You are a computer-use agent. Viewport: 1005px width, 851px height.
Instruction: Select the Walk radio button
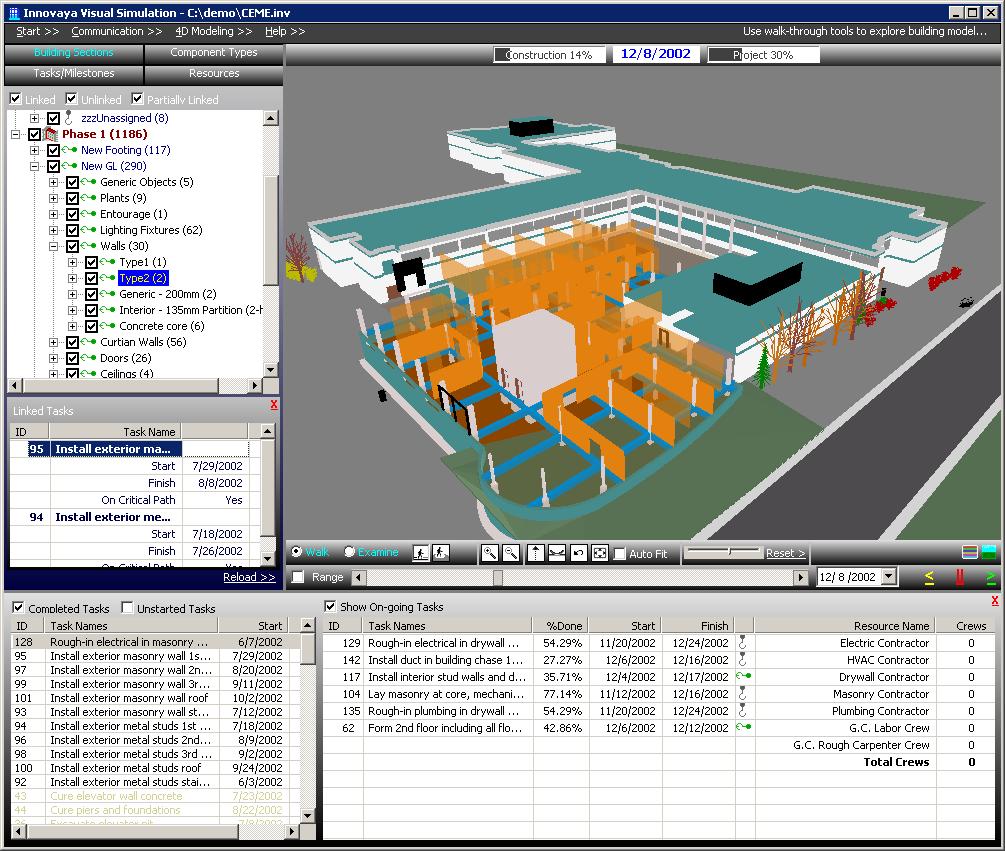[297, 552]
